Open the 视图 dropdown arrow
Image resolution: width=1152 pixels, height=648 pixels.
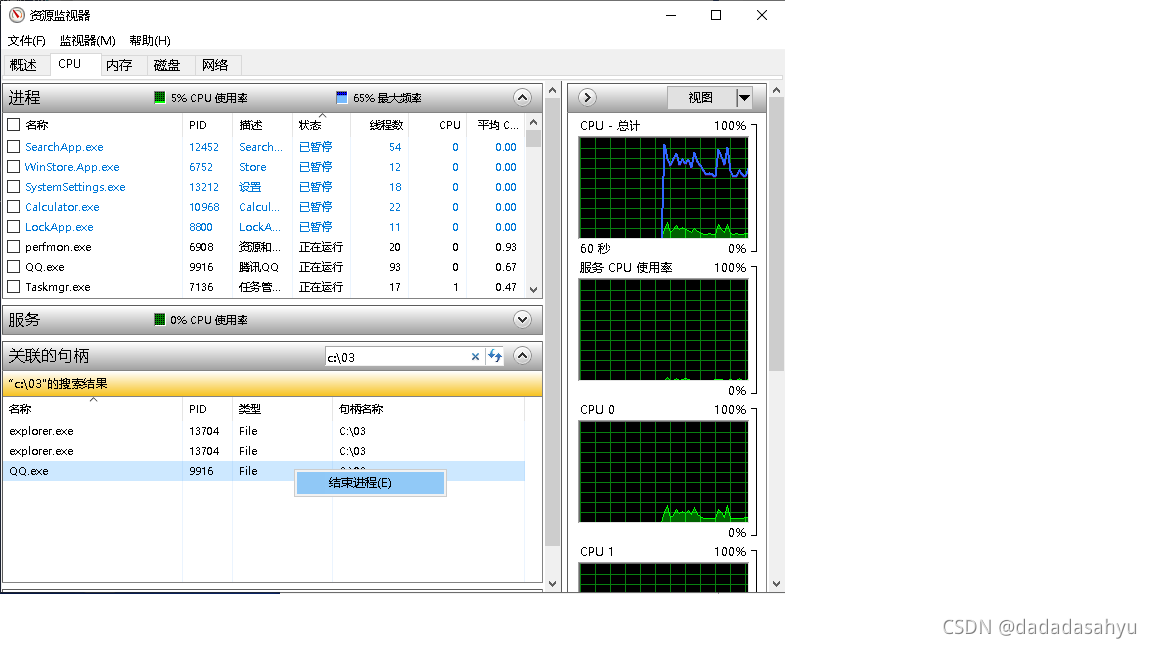pos(744,98)
